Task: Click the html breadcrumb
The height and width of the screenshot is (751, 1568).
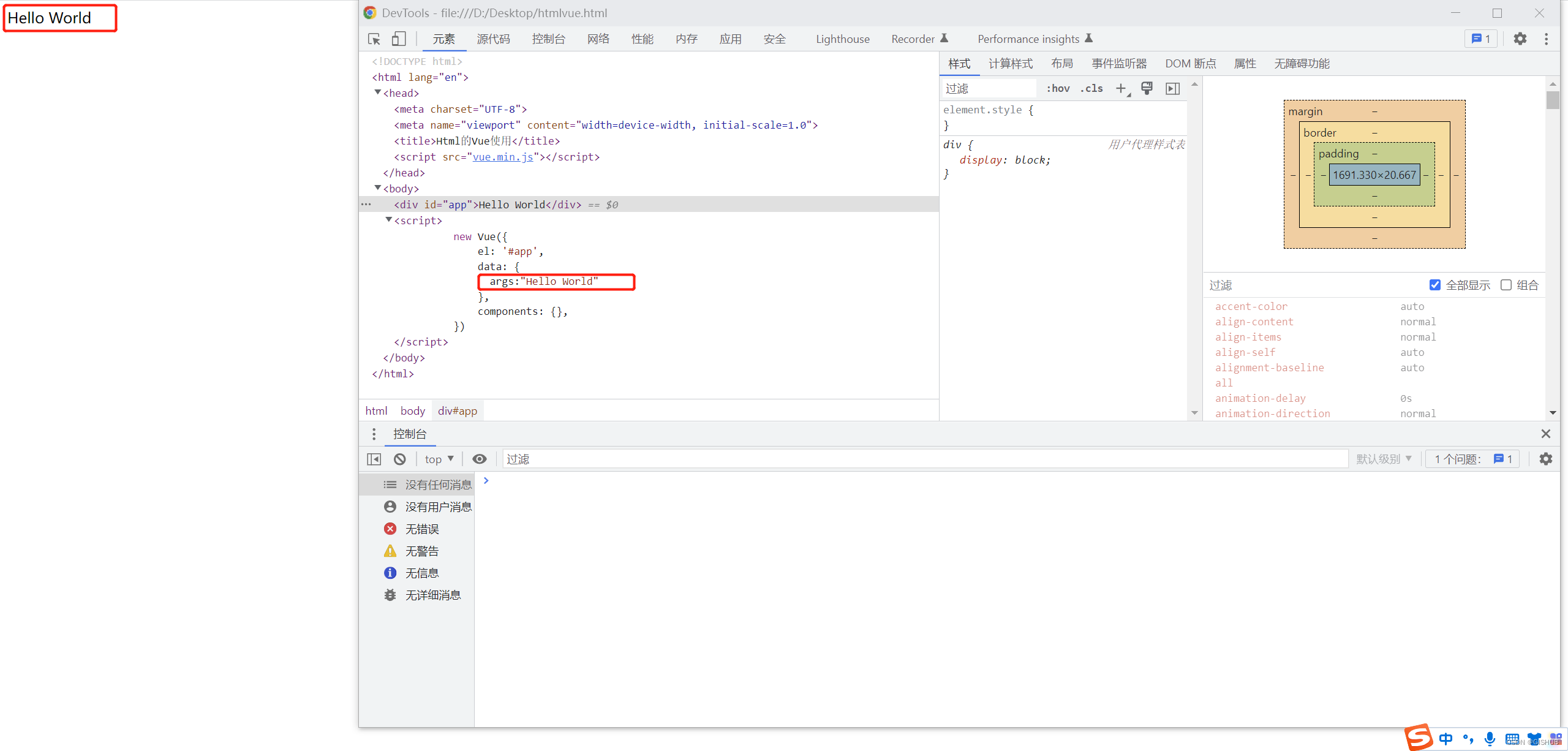Action: coord(376,411)
